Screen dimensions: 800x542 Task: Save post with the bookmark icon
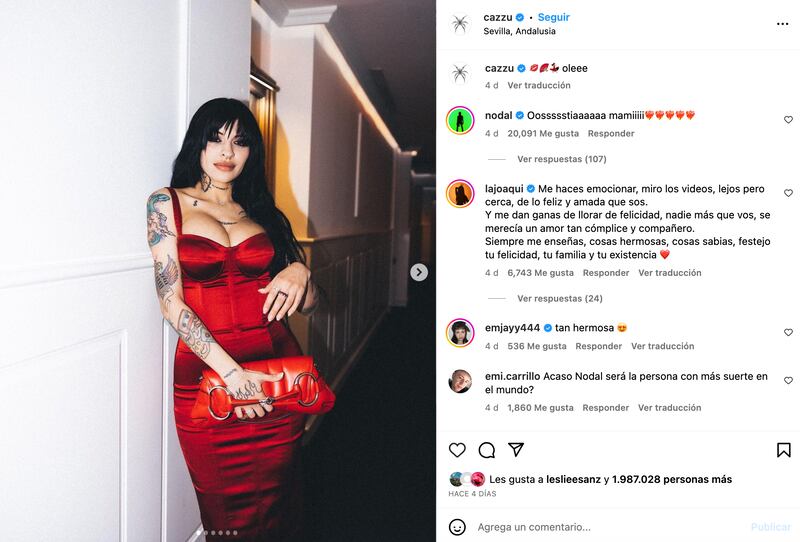[x=784, y=450]
